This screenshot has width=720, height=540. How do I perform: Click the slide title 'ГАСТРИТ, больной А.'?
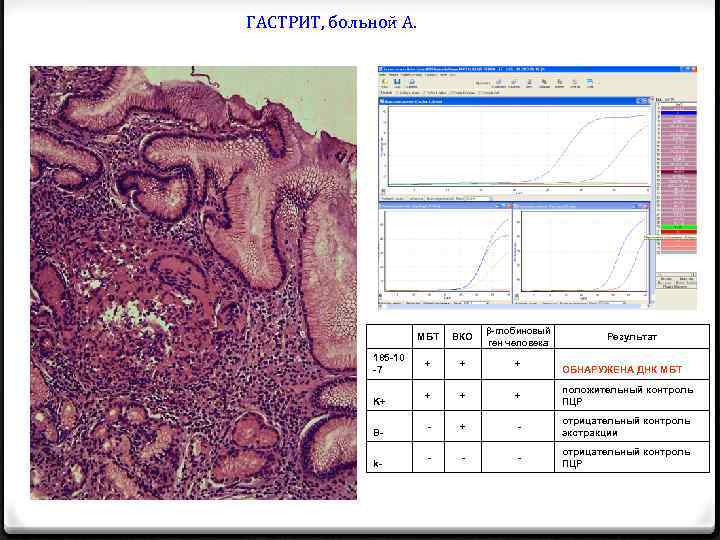pos(331,22)
